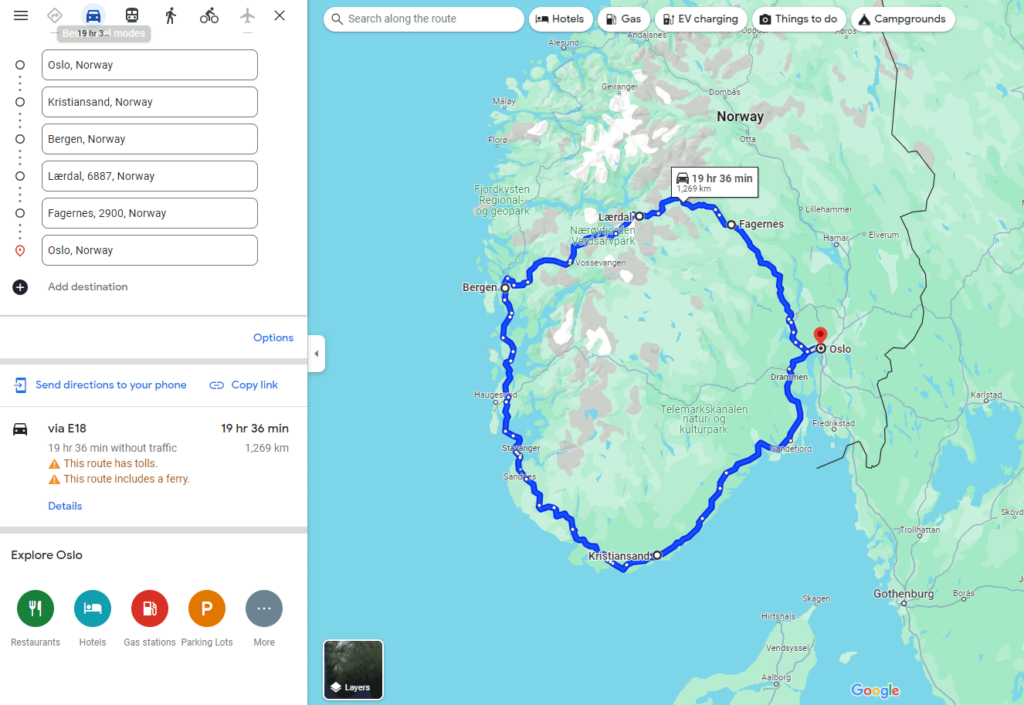Switch to Cycling travel mode
Viewport: 1024px width, 705px height.
point(209,16)
